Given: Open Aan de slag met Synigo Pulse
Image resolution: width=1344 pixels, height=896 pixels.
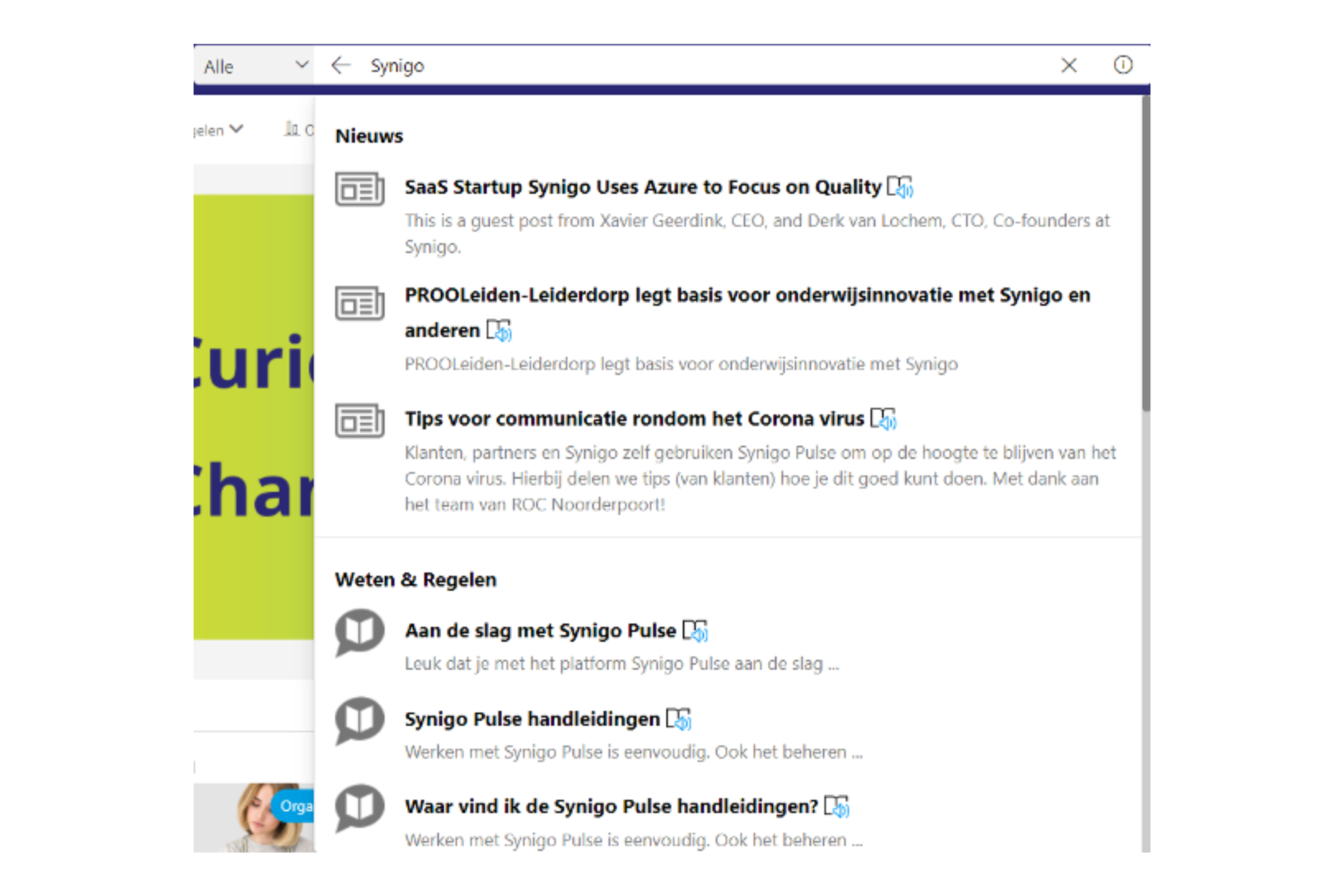Looking at the screenshot, I should pos(540,630).
